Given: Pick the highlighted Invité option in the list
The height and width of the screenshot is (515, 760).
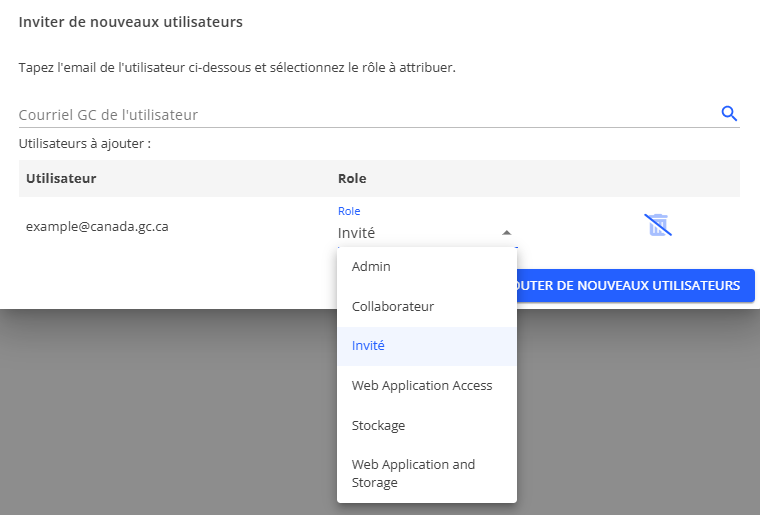Looking at the screenshot, I should pos(427,346).
